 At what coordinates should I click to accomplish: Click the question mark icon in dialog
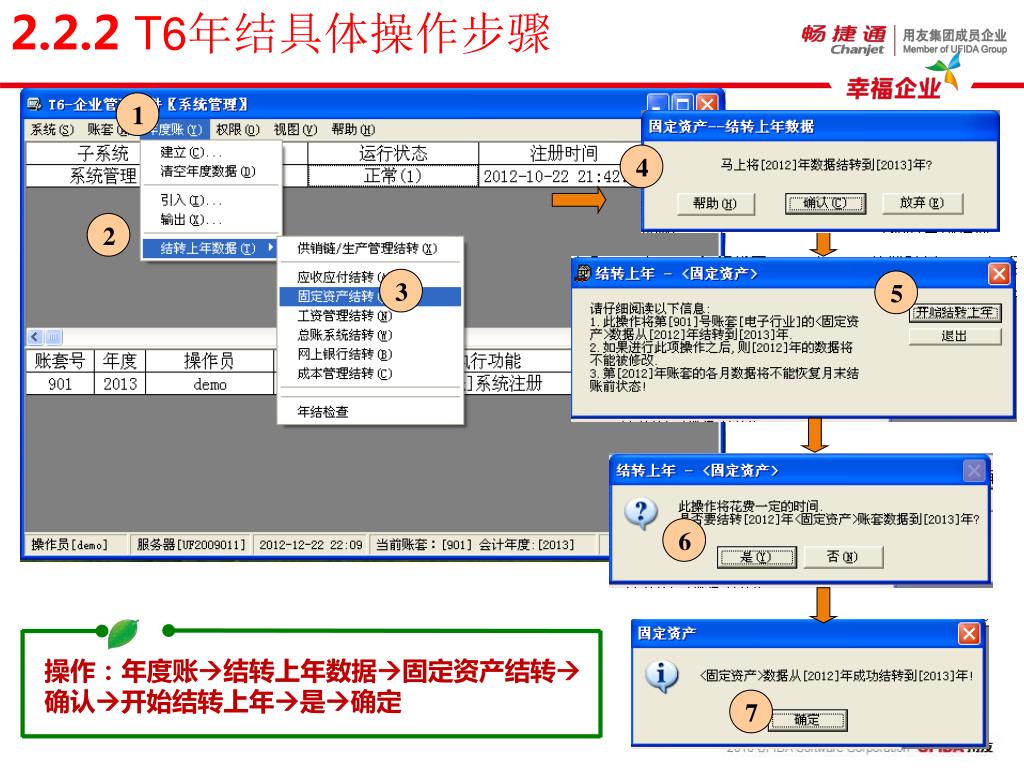pos(641,514)
